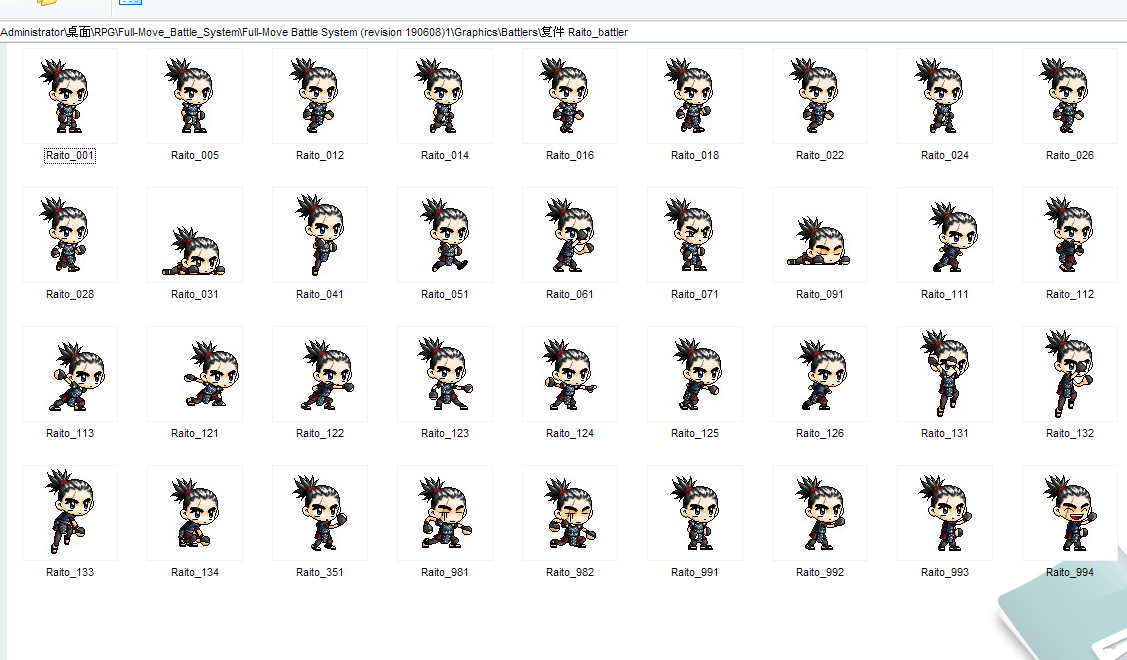Select the Raito_982 sprite thumbnail

570,513
